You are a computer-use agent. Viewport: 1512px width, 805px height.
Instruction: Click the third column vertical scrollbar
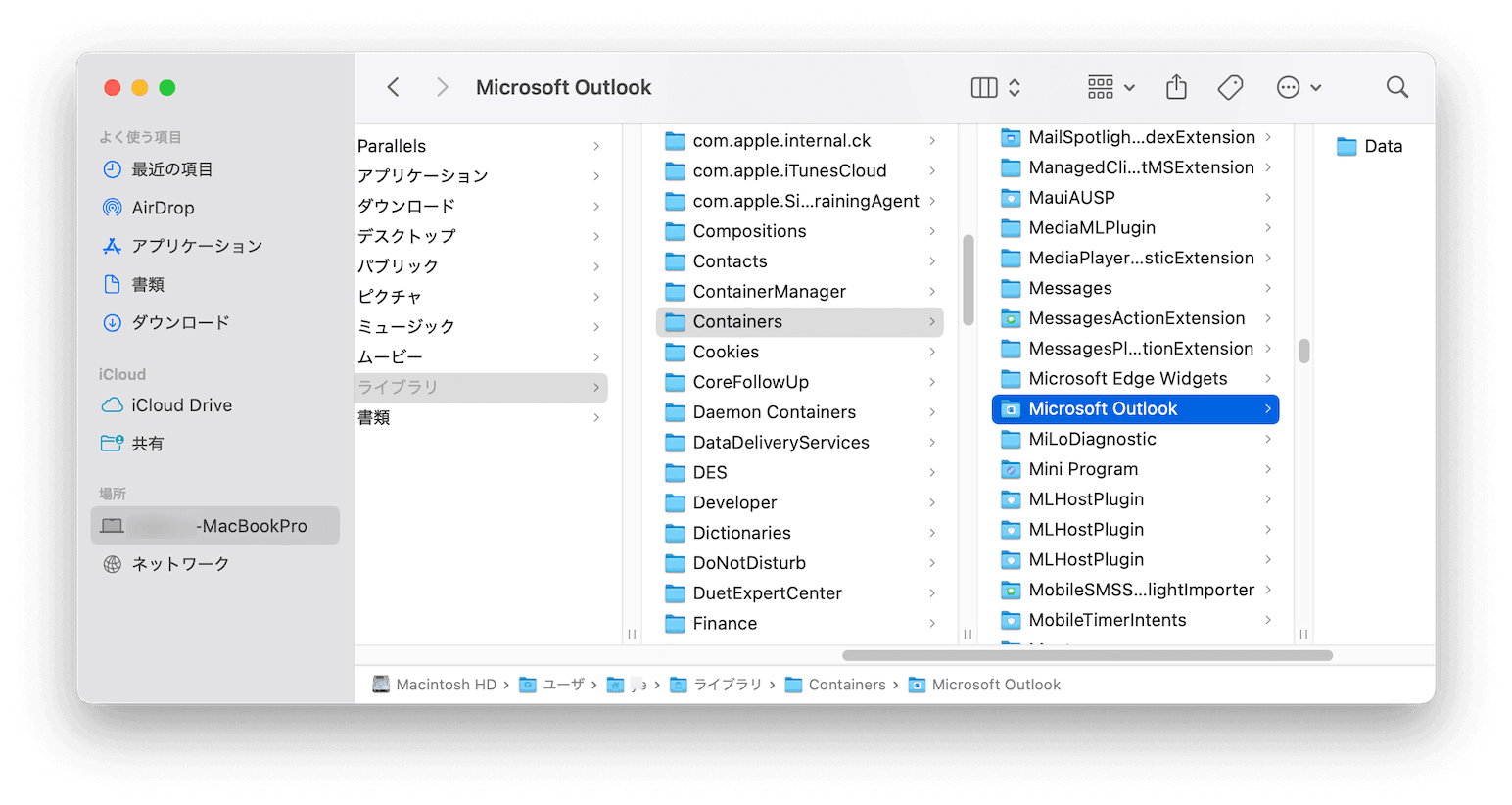coord(1304,352)
